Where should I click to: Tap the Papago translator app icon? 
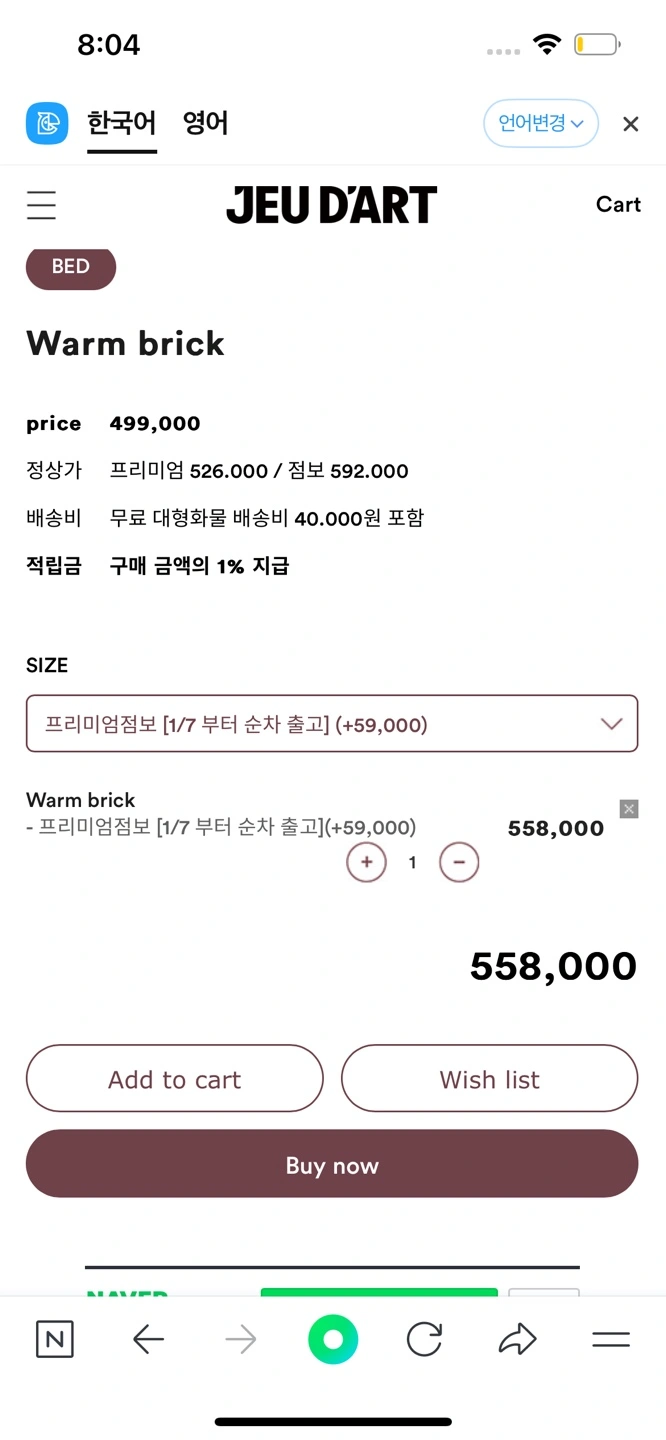pos(47,124)
